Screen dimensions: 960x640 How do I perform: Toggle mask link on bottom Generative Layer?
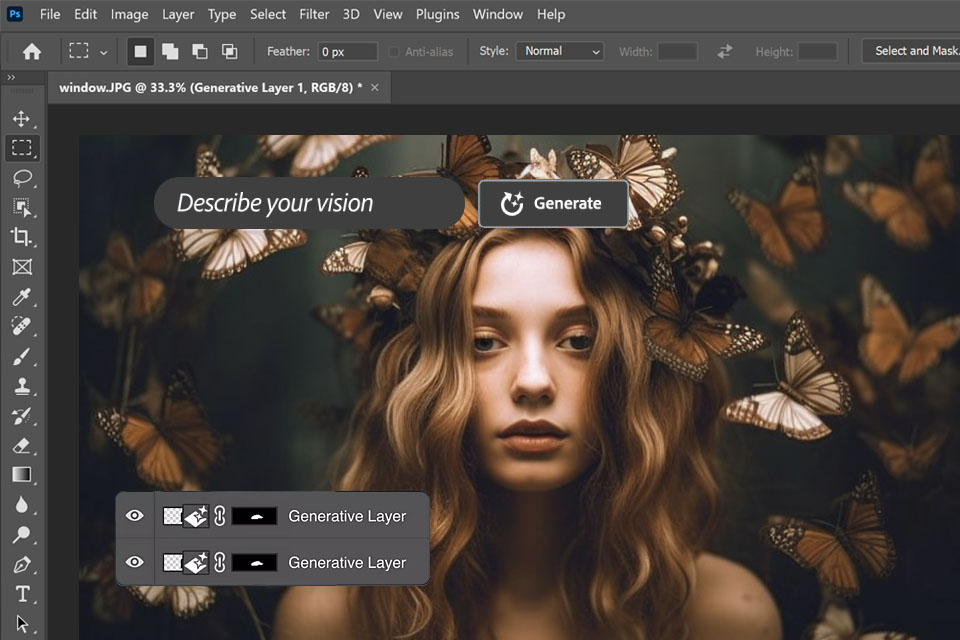pyautogui.click(x=220, y=562)
